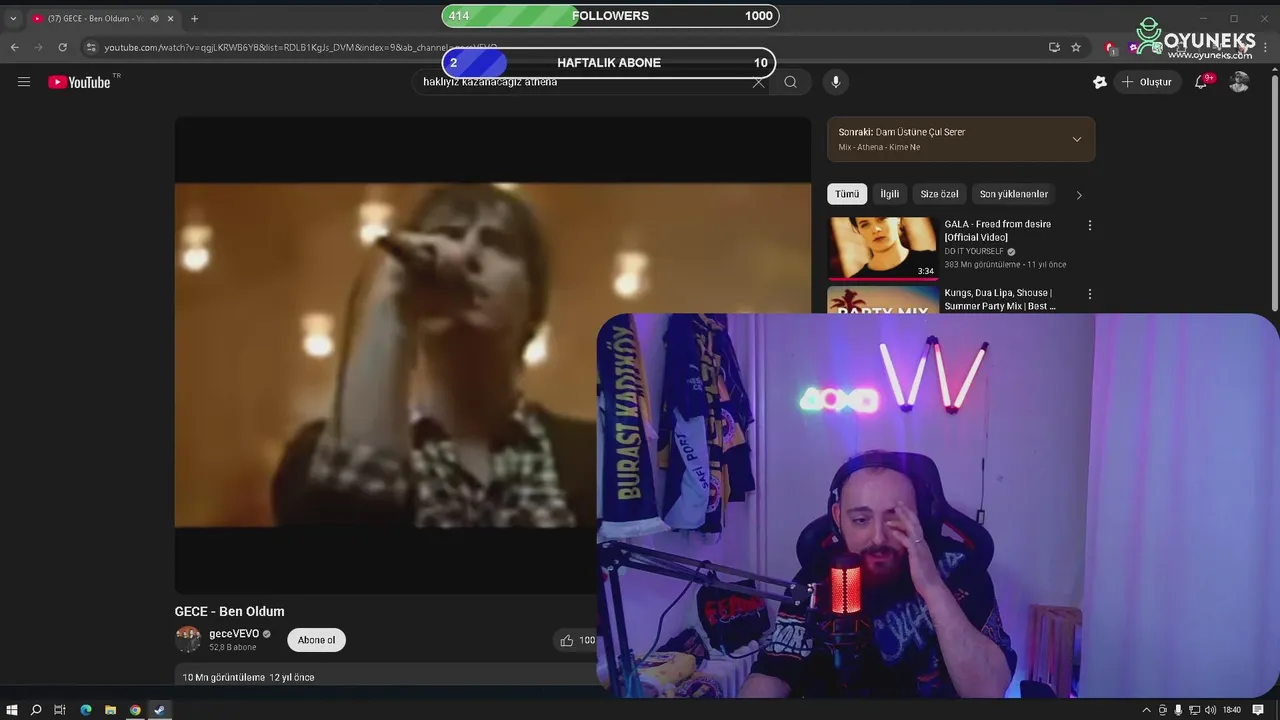1280x720 pixels.
Task: Select the İlgili filter chip
Action: [889, 194]
